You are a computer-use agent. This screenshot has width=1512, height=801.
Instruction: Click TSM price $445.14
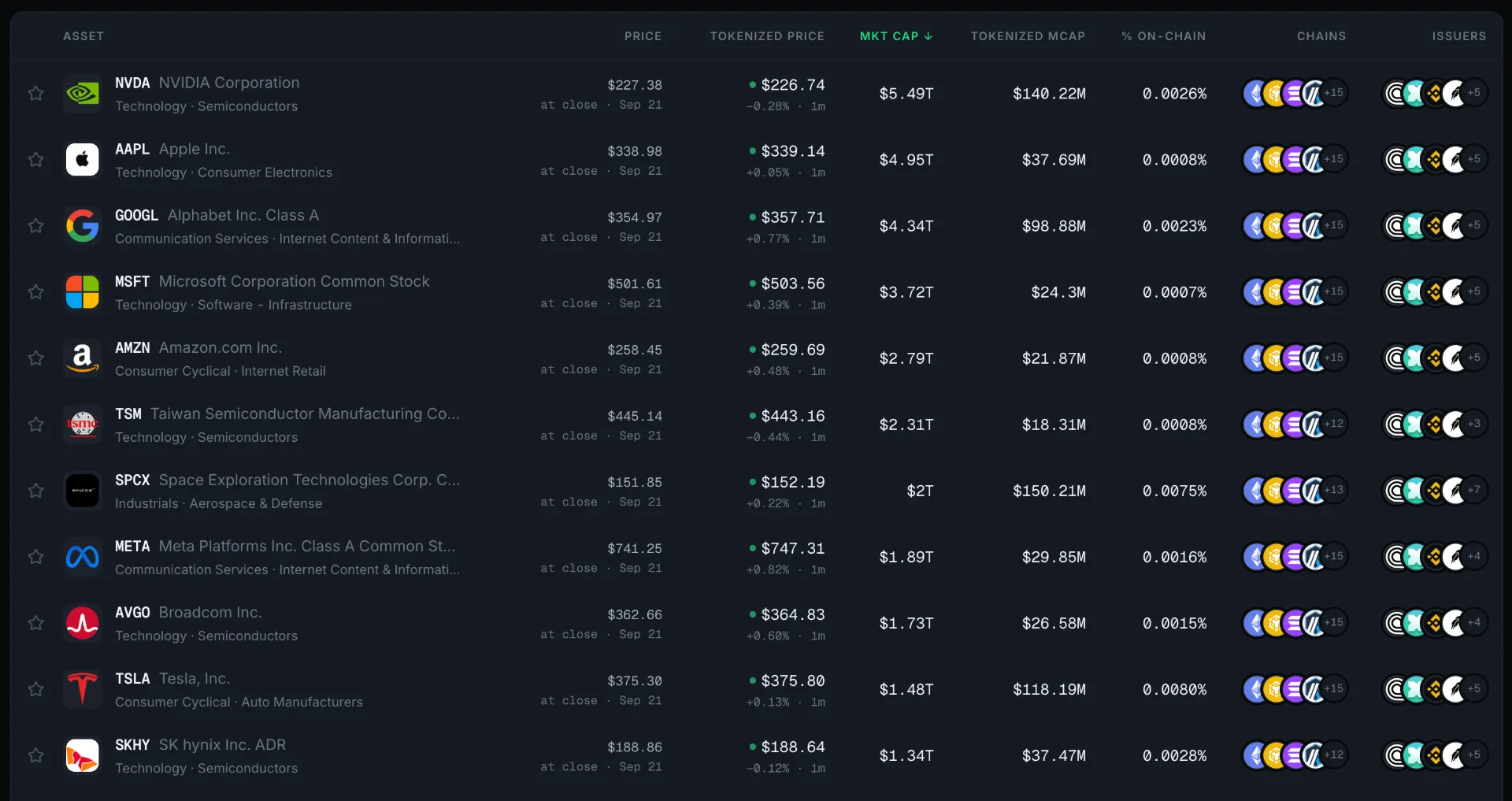coord(635,416)
